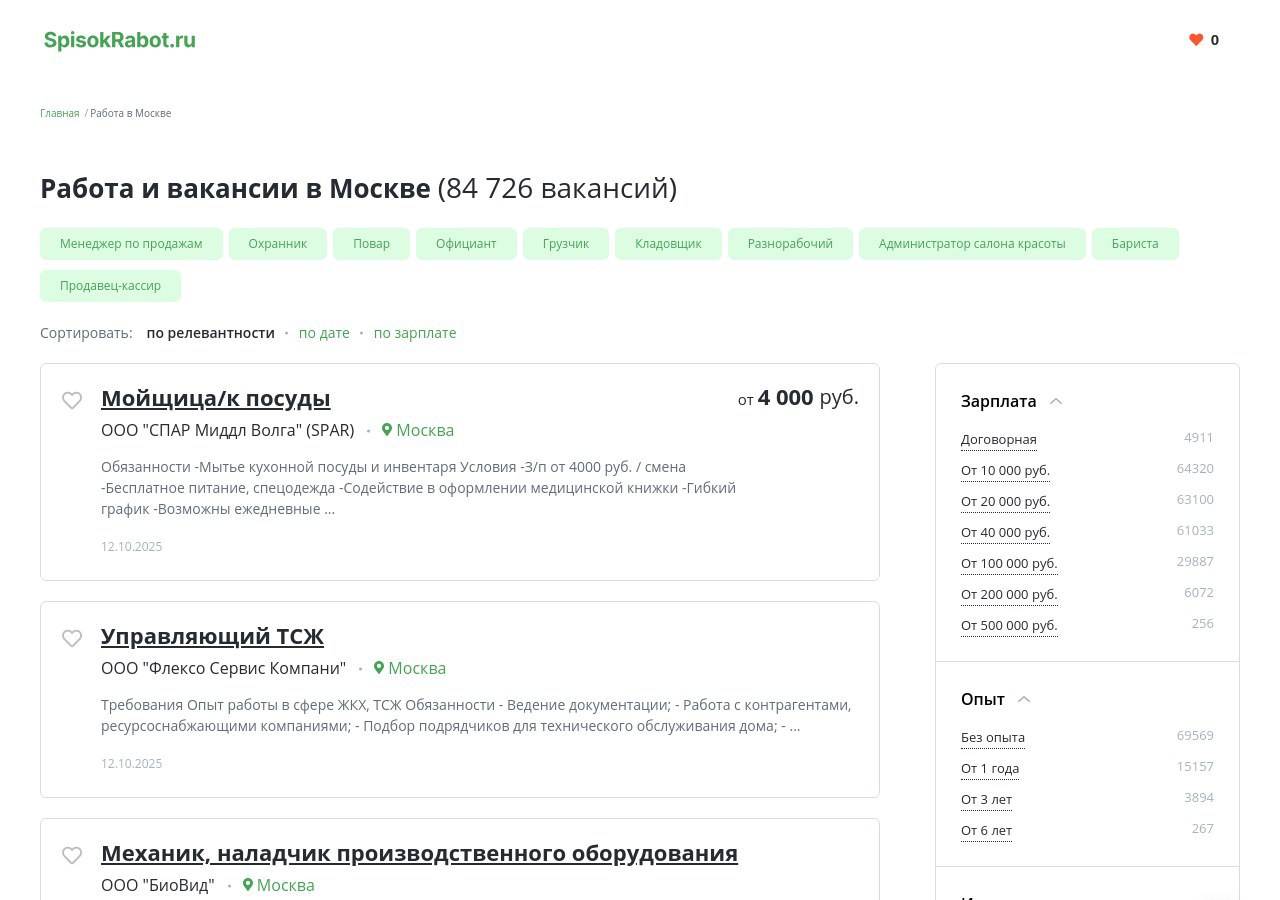Open the Главная breadcrumb link
This screenshot has height=900, width=1280.
pyautogui.click(x=59, y=113)
